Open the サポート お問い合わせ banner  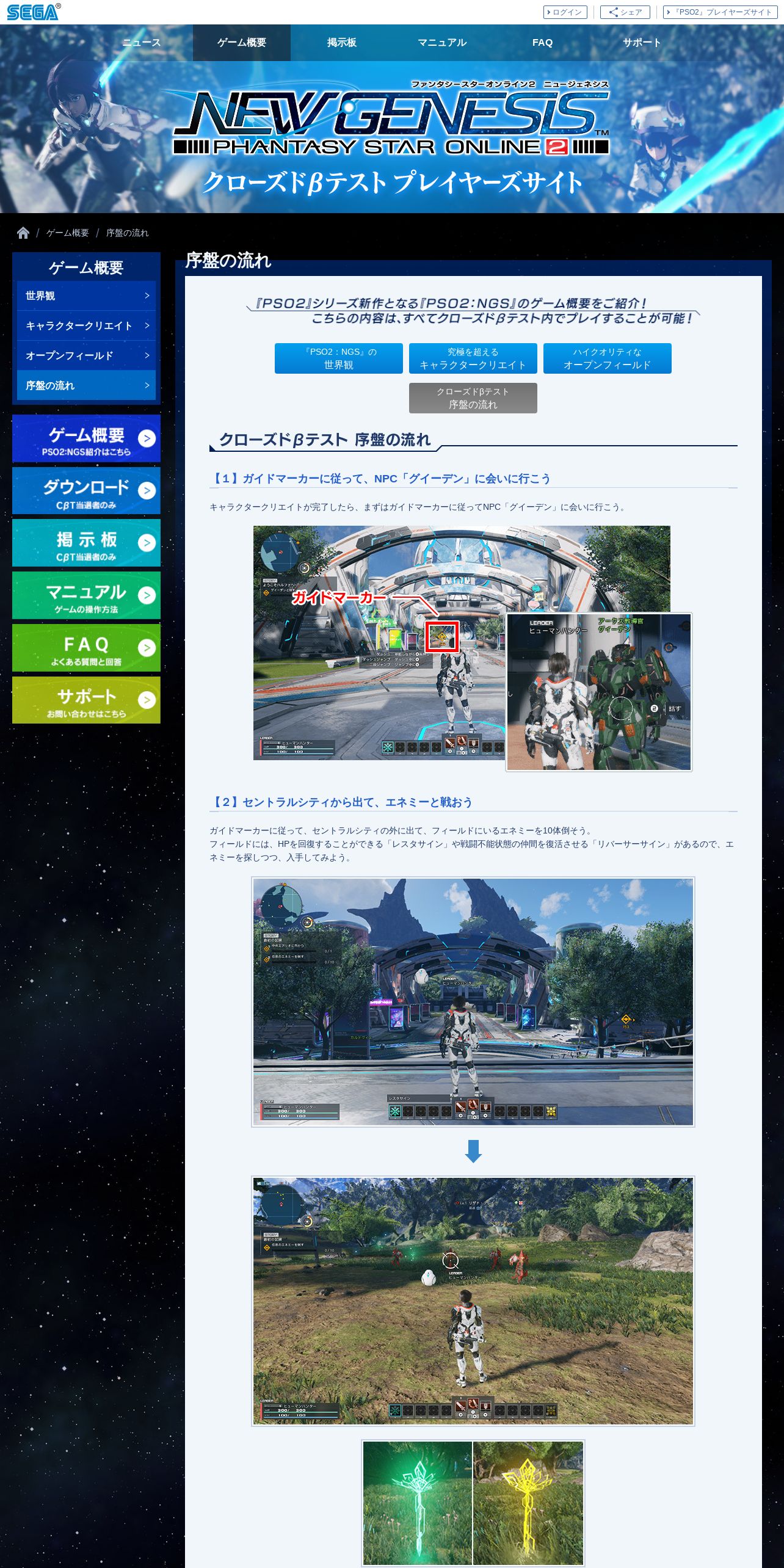coord(86,700)
